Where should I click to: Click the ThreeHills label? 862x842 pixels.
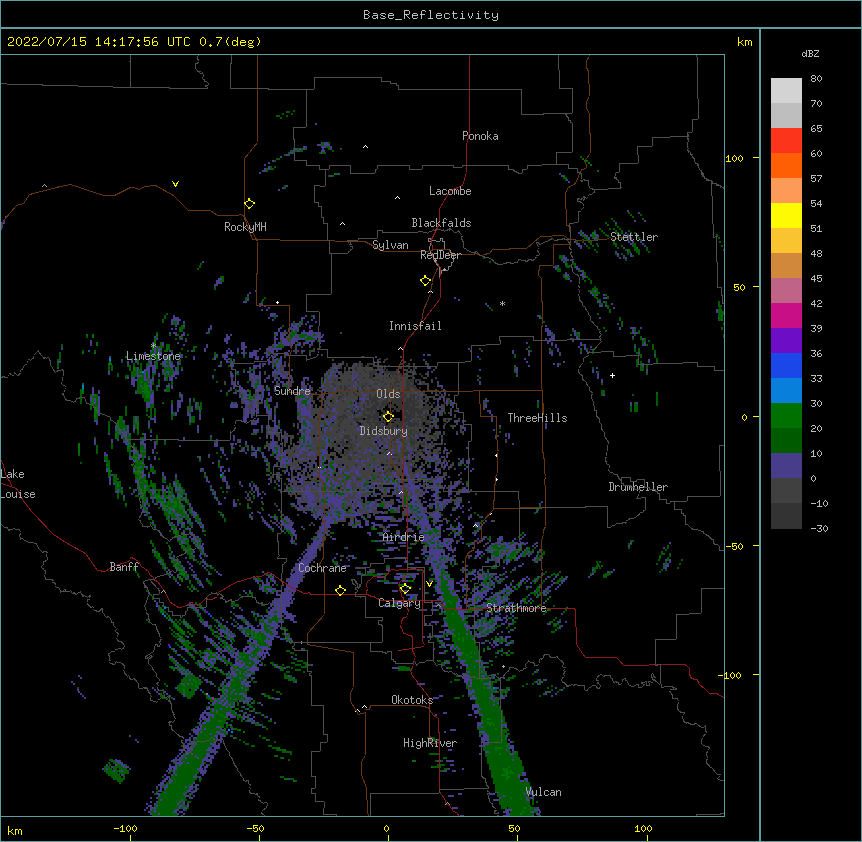(x=537, y=418)
